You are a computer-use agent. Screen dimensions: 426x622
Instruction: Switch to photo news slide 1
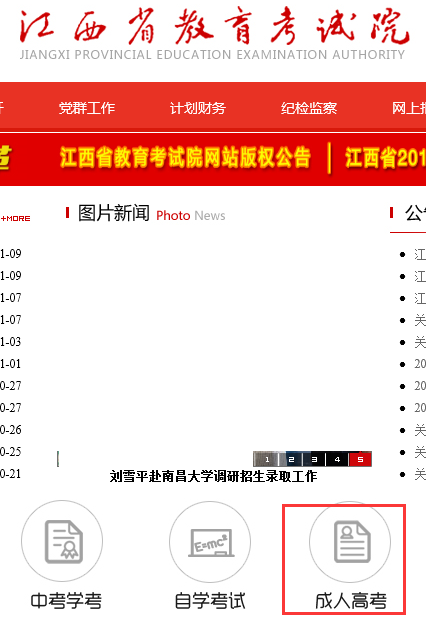tap(267, 459)
